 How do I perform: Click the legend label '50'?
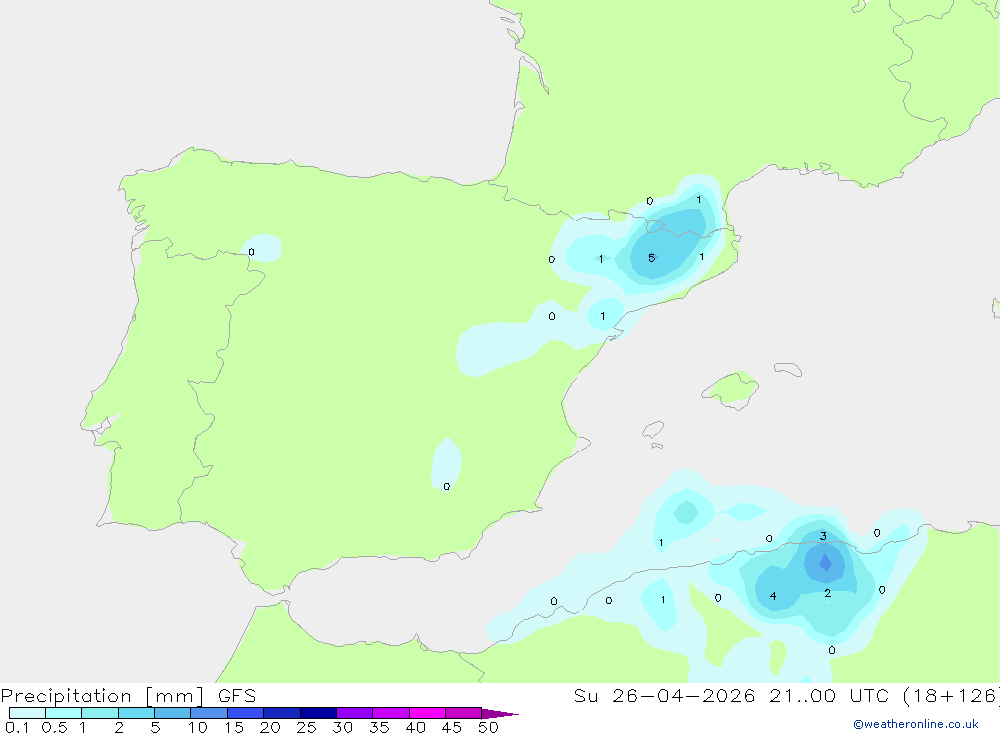point(488,727)
